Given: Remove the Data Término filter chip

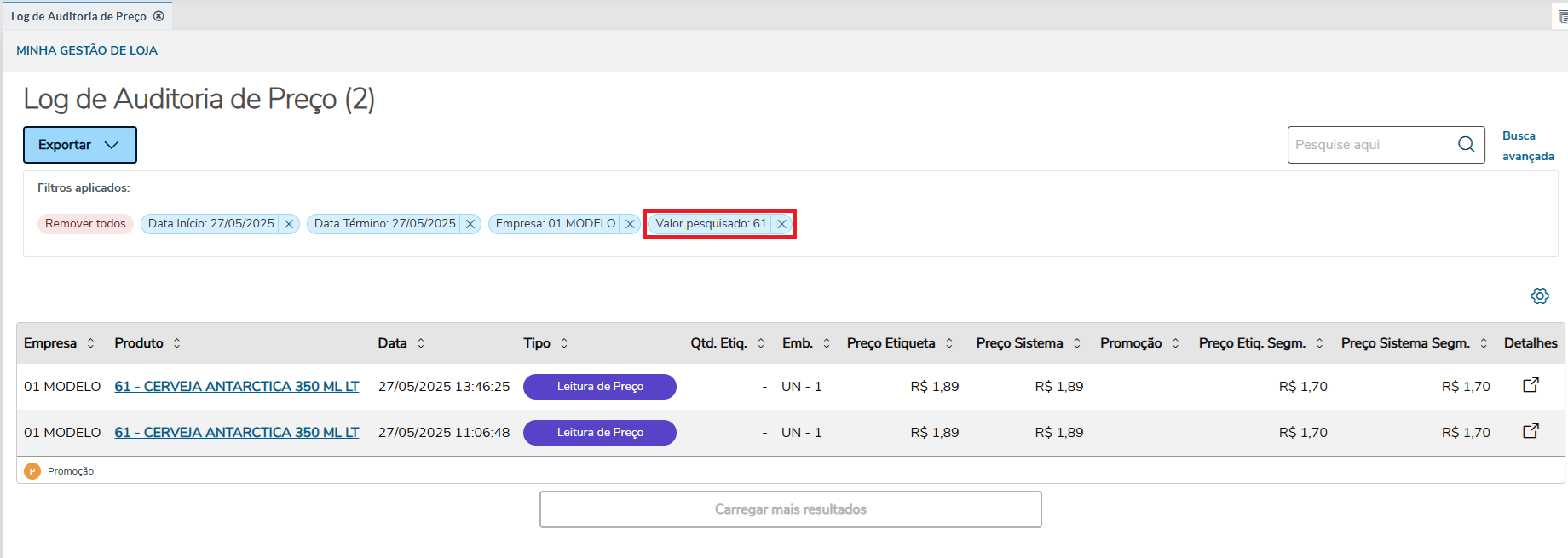Looking at the screenshot, I should coord(470,224).
